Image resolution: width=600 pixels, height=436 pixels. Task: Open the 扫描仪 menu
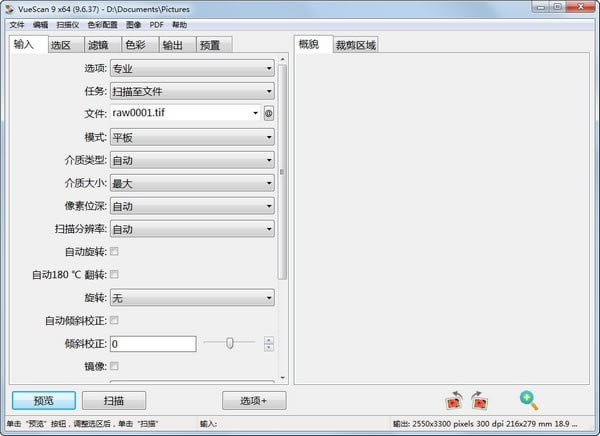click(x=70, y=24)
